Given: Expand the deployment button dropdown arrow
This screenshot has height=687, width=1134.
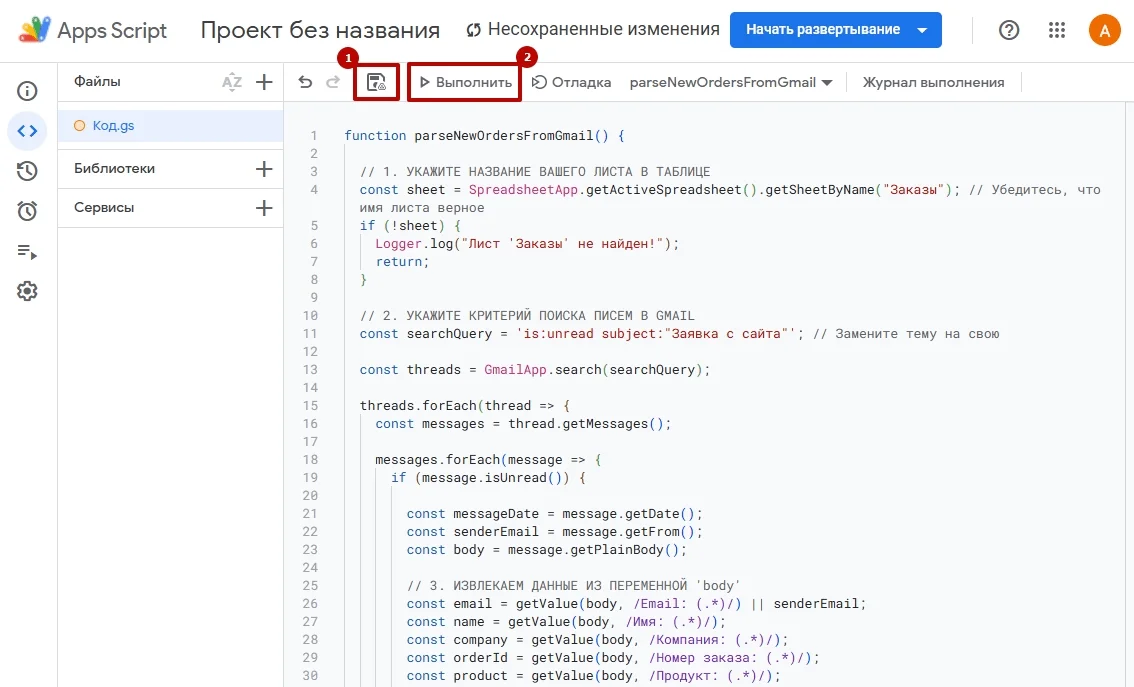Looking at the screenshot, I should (x=922, y=30).
